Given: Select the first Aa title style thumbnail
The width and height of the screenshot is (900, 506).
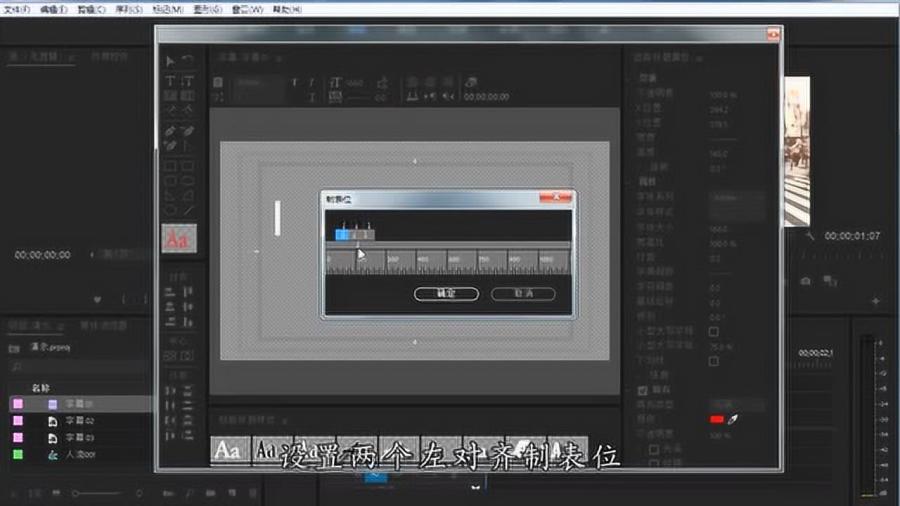Looking at the screenshot, I should [228, 450].
